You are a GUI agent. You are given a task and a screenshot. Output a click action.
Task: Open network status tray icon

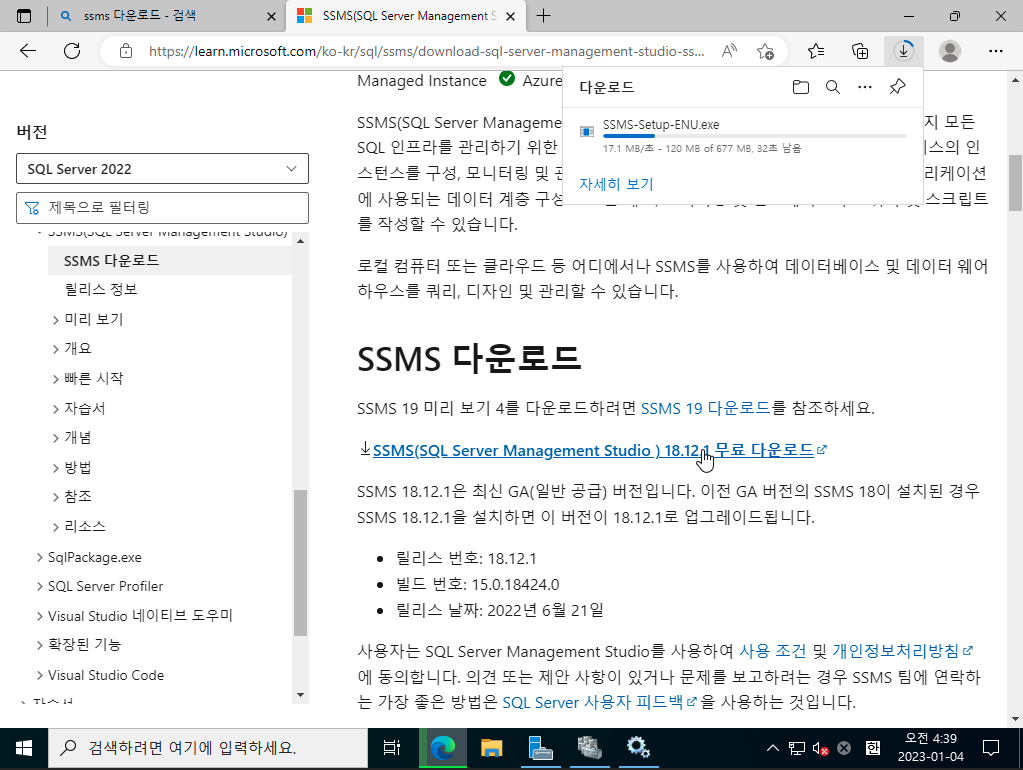(x=797, y=748)
